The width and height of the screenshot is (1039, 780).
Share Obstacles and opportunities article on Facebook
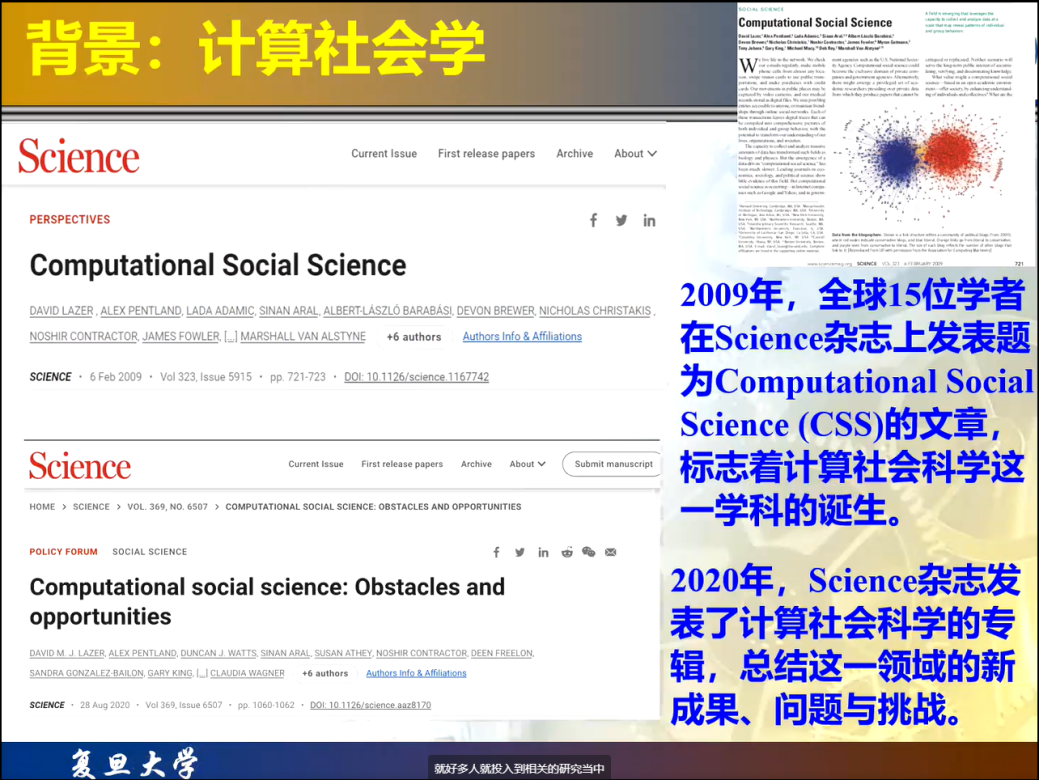click(496, 552)
